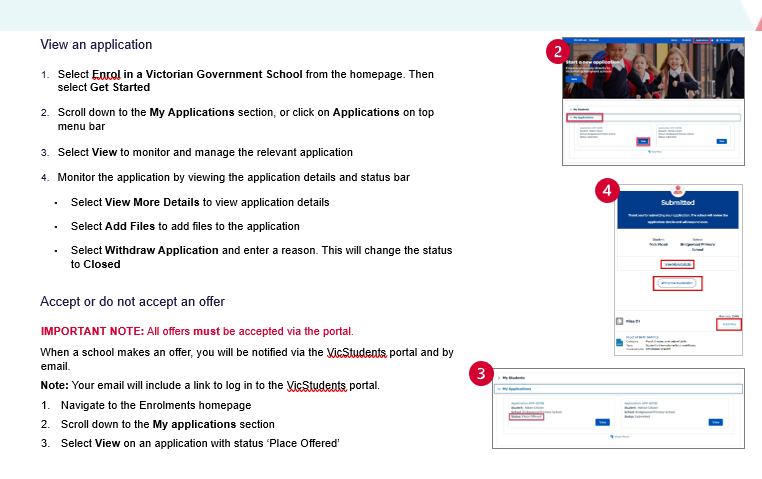
Task: Open the Proof of Birth sample file link
Action: click(642, 337)
